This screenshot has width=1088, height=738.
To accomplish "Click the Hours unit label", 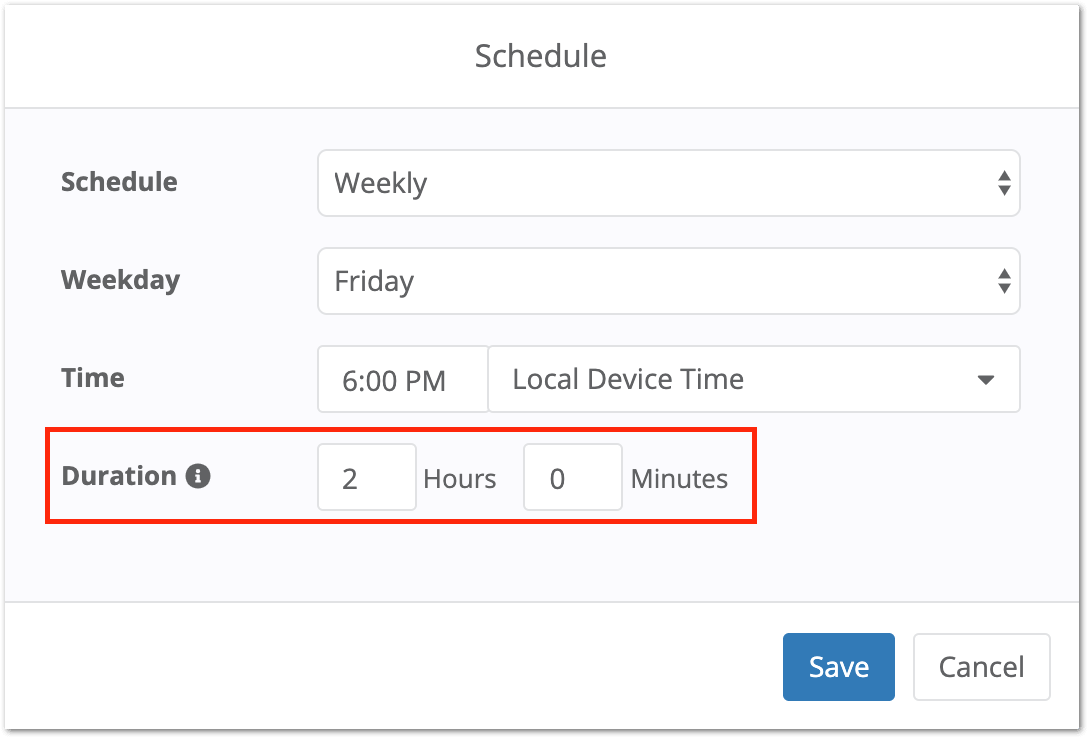I will (460, 479).
